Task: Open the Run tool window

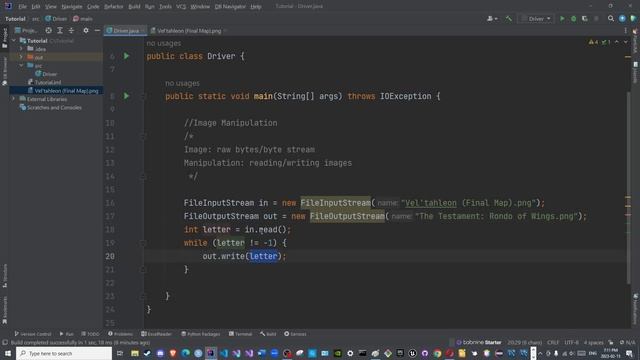Action: pos(67,334)
